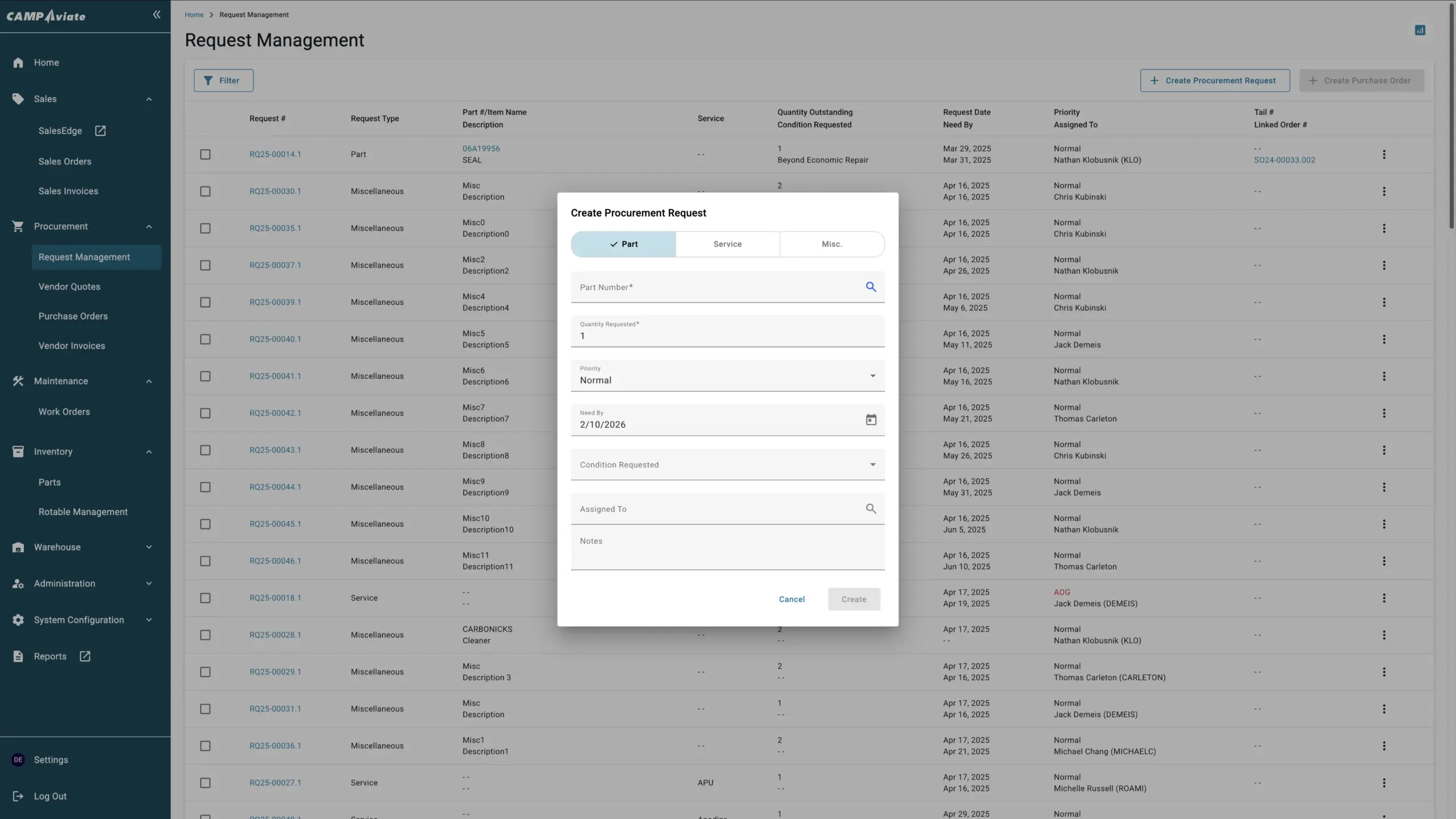Image resolution: width=1456 pixels, height=819 pixels.
Task: Open the Priority dropdown
Action: pos(727,375)
